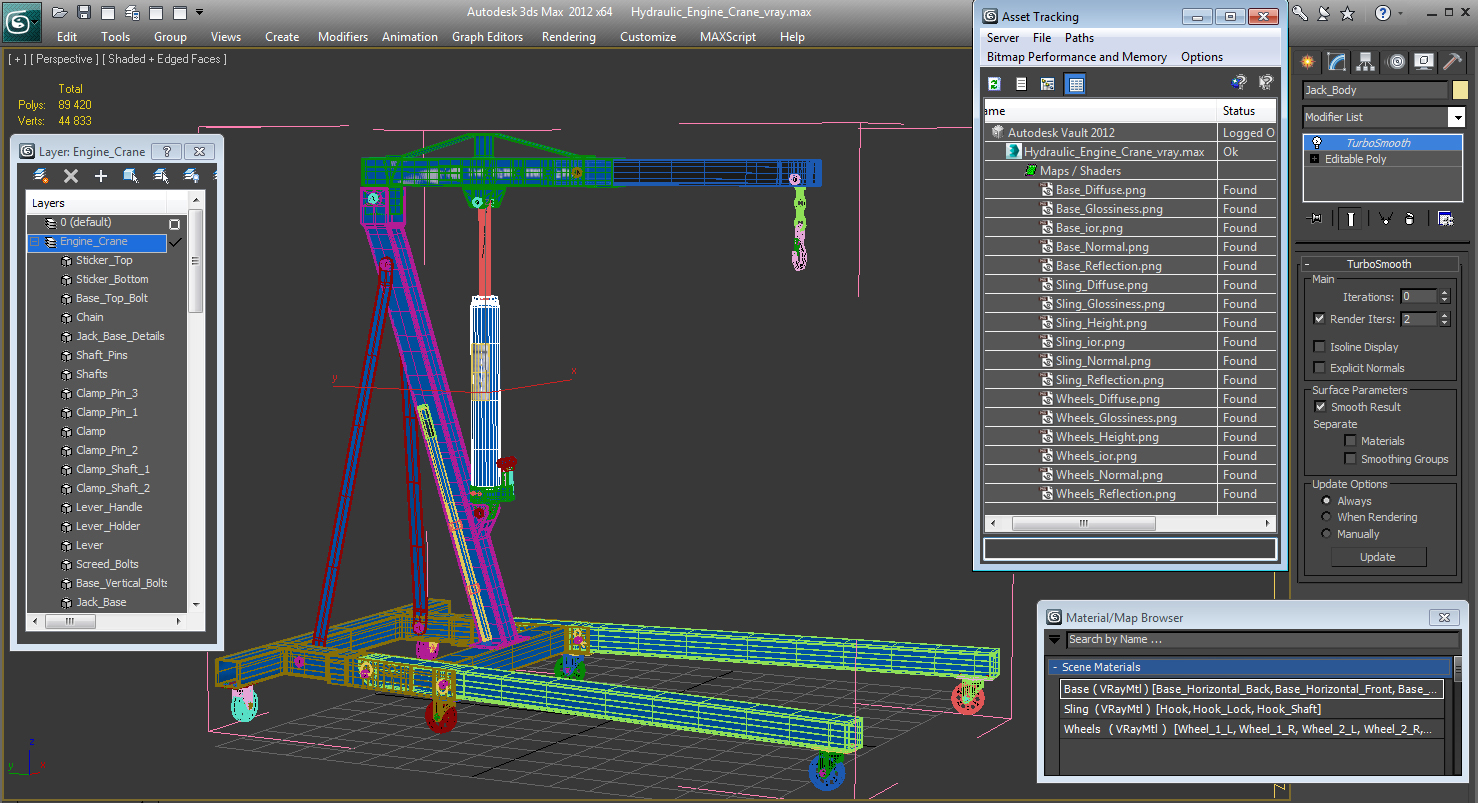Open the Rendering menu
The height and width of the screenshot is (803, 1478).
point(568,37)
